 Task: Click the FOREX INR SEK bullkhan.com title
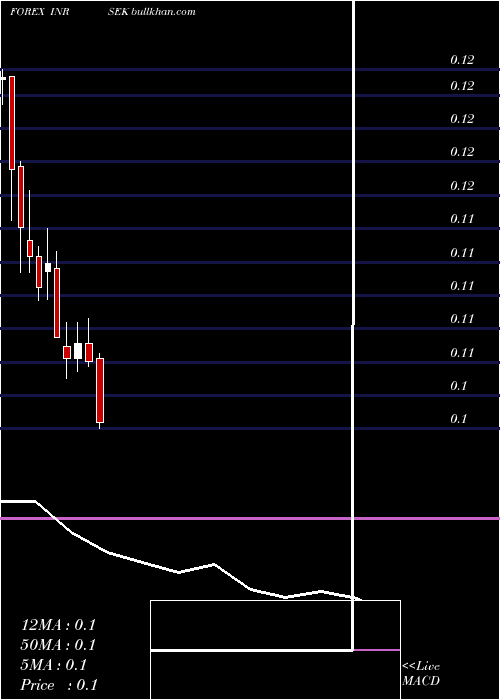pyautogui.click(x=103, y=12)
